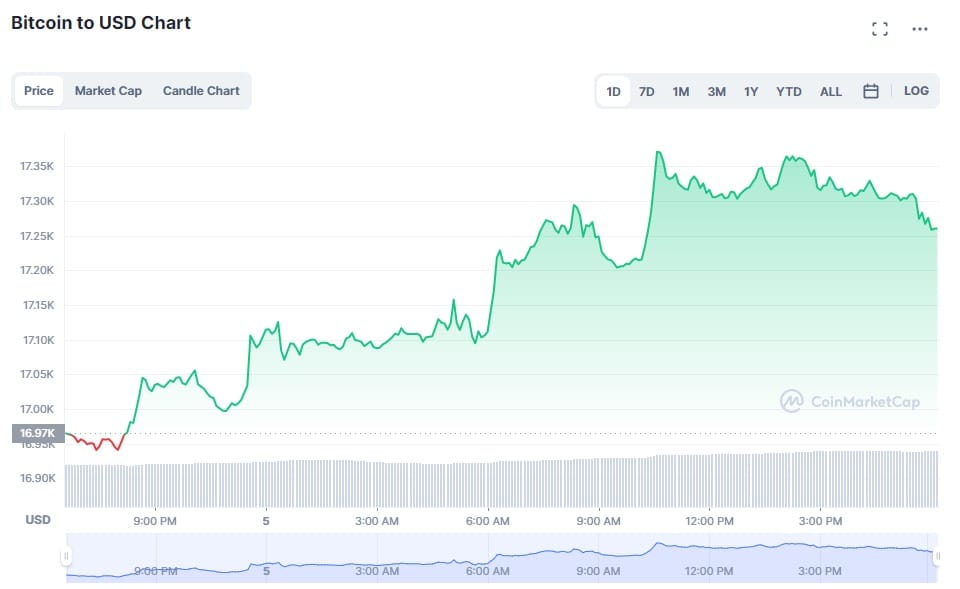Select the 7D time range
This screenshot has width=960, height=589.
point(647,91)
